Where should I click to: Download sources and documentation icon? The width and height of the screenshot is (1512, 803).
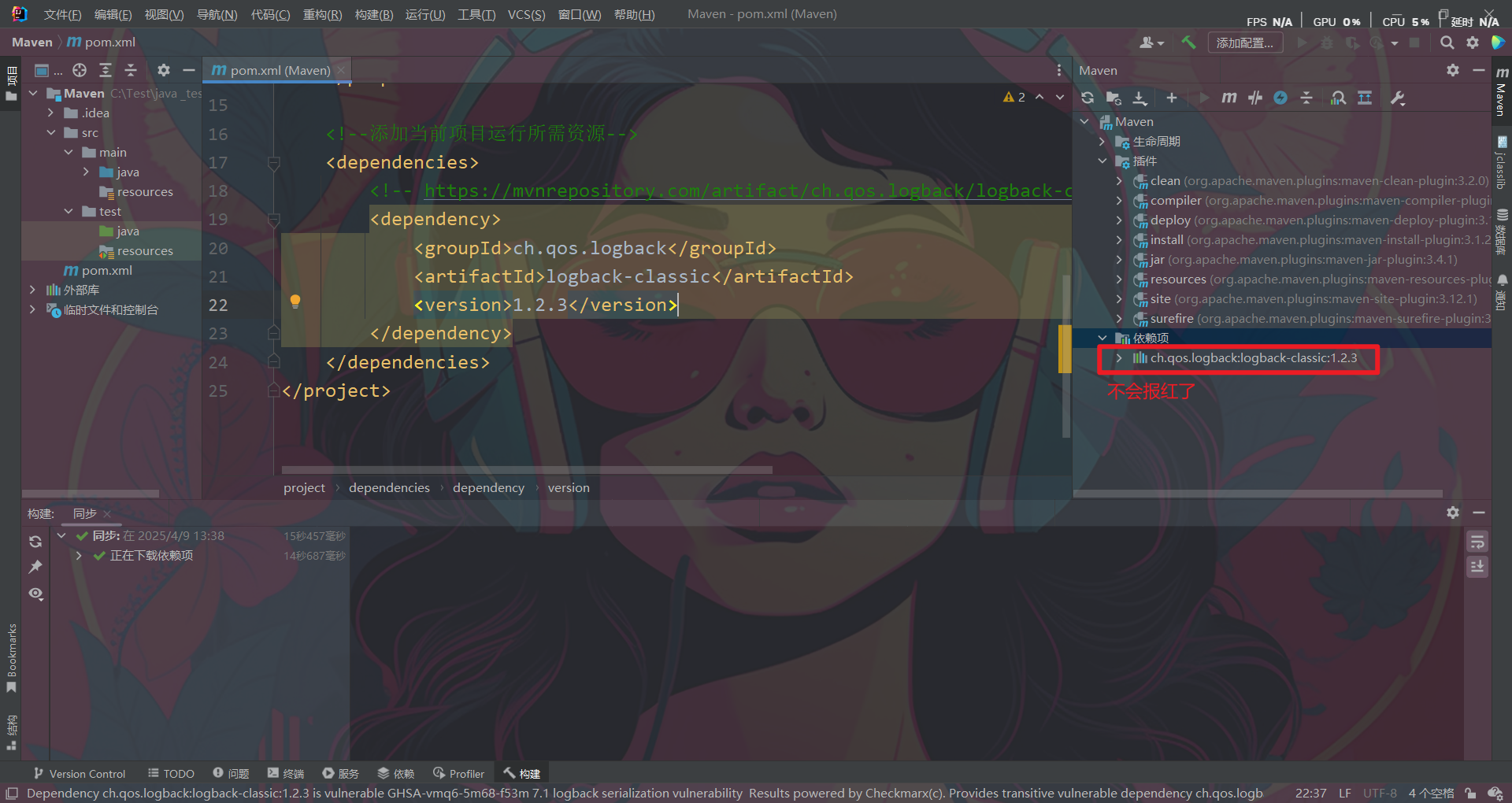(x=1140, y=98)
